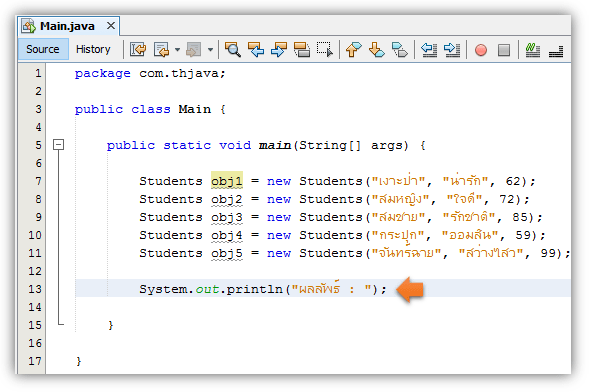The image size is (591, 392).
Task: Click the number 85 on line 9
Action: coord(519,217)
